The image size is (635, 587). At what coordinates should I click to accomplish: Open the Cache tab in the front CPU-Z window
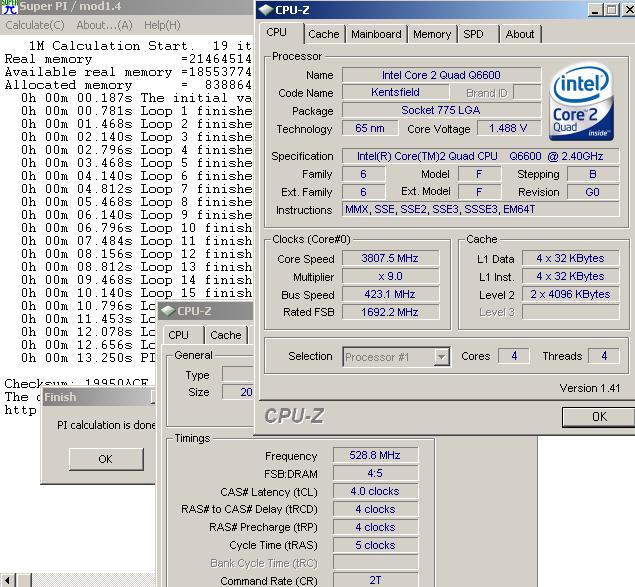323,34
